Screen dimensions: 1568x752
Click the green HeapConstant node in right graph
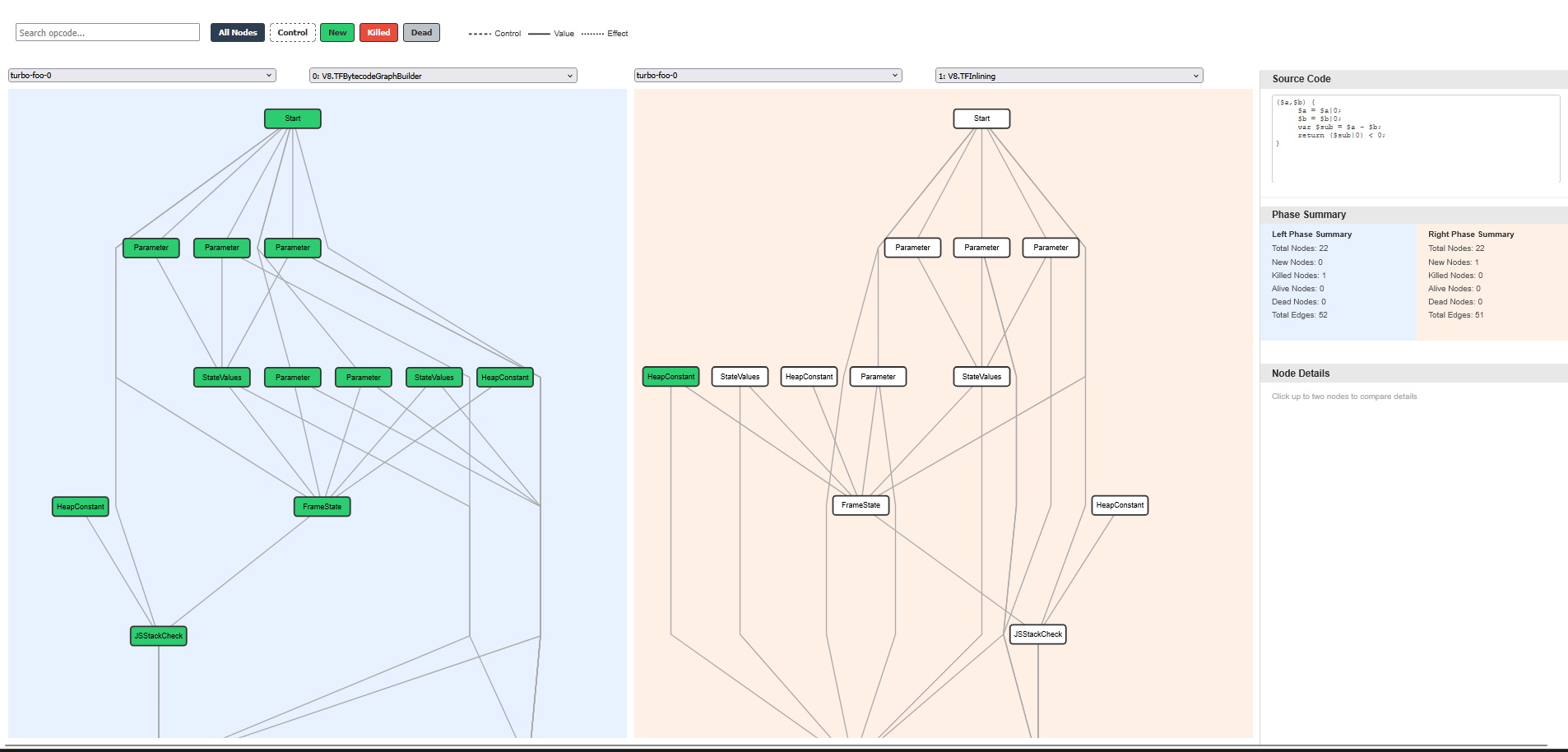pos(671,377)
